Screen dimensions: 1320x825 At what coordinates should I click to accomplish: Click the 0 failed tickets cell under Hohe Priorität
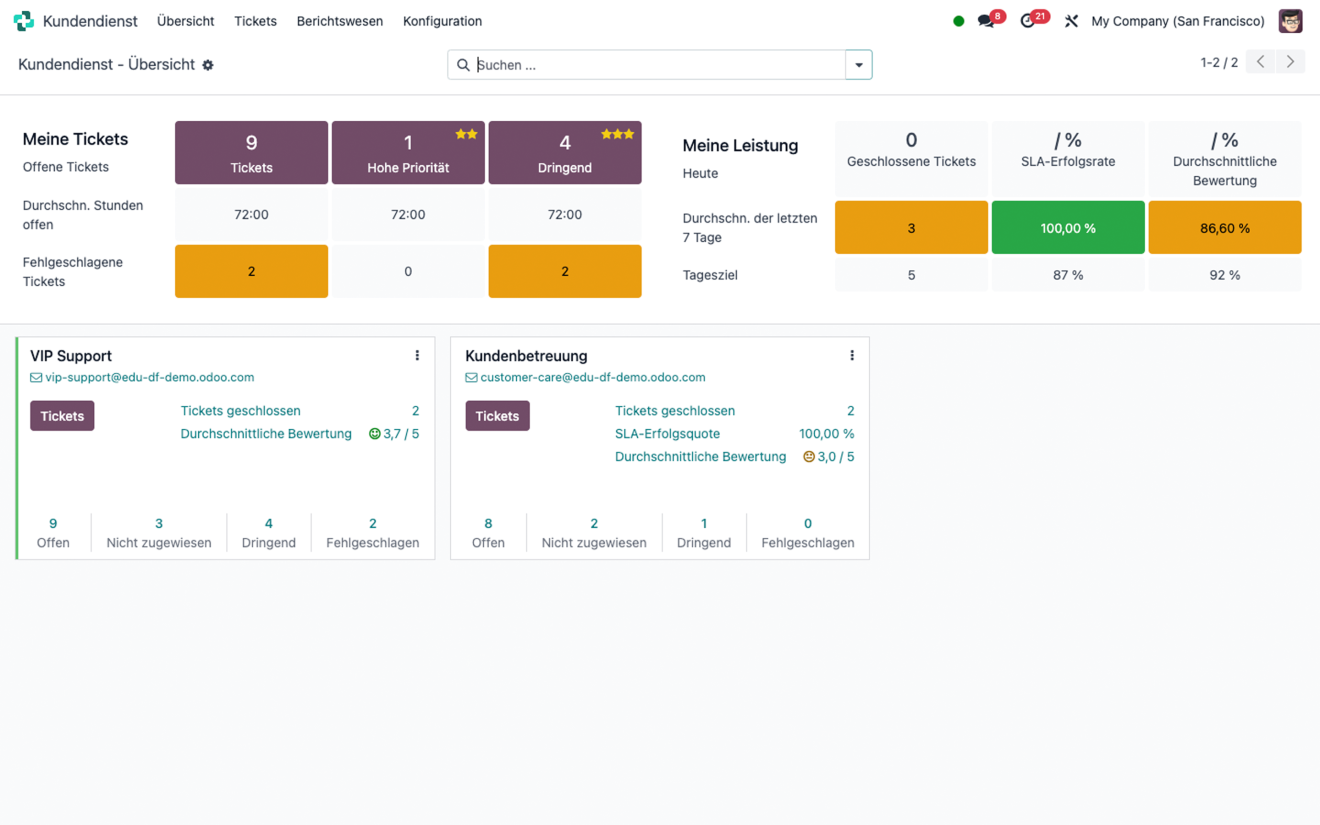[408, 271]
